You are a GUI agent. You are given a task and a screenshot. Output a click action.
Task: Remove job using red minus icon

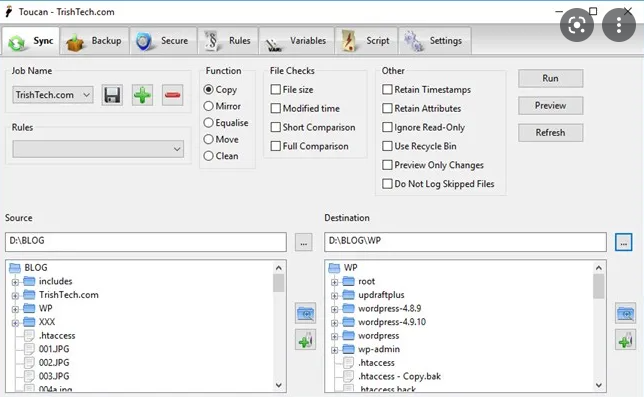click(172, 95)
